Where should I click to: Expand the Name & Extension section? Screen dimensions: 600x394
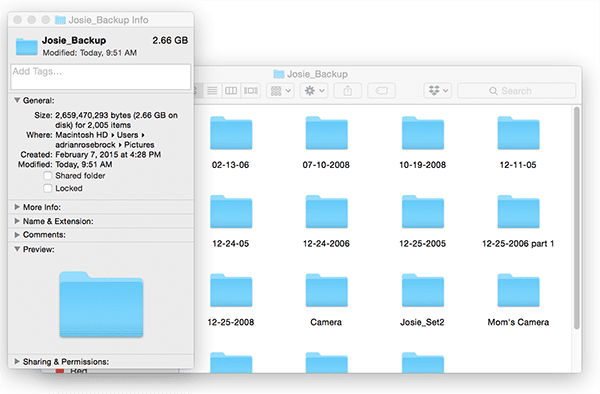pyautogui.click(x=17, y=221)
